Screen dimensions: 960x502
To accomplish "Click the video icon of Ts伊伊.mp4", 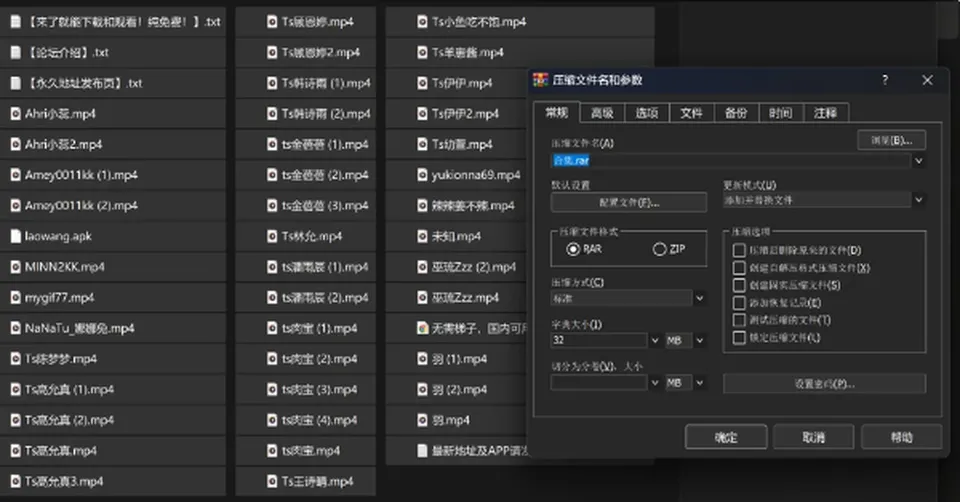I will click(422, 83).
